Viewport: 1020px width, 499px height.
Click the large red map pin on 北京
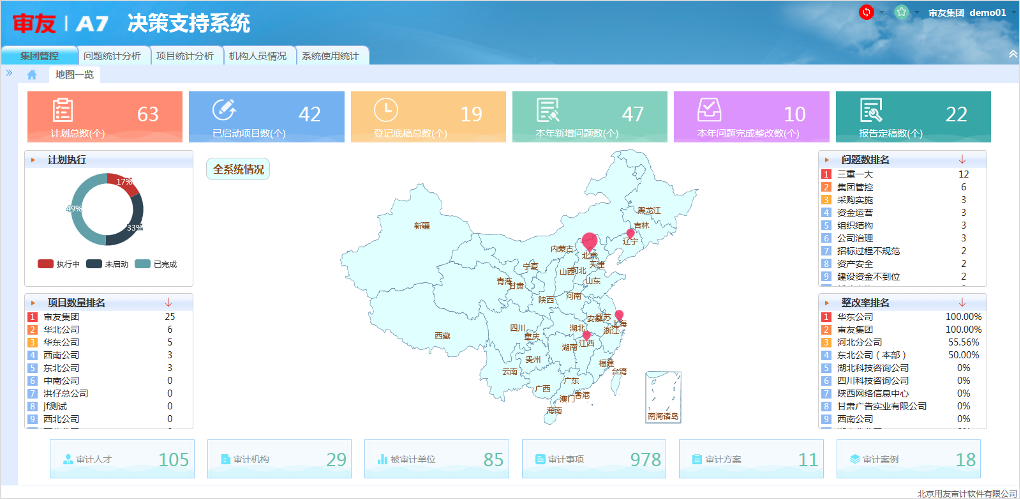590,242
